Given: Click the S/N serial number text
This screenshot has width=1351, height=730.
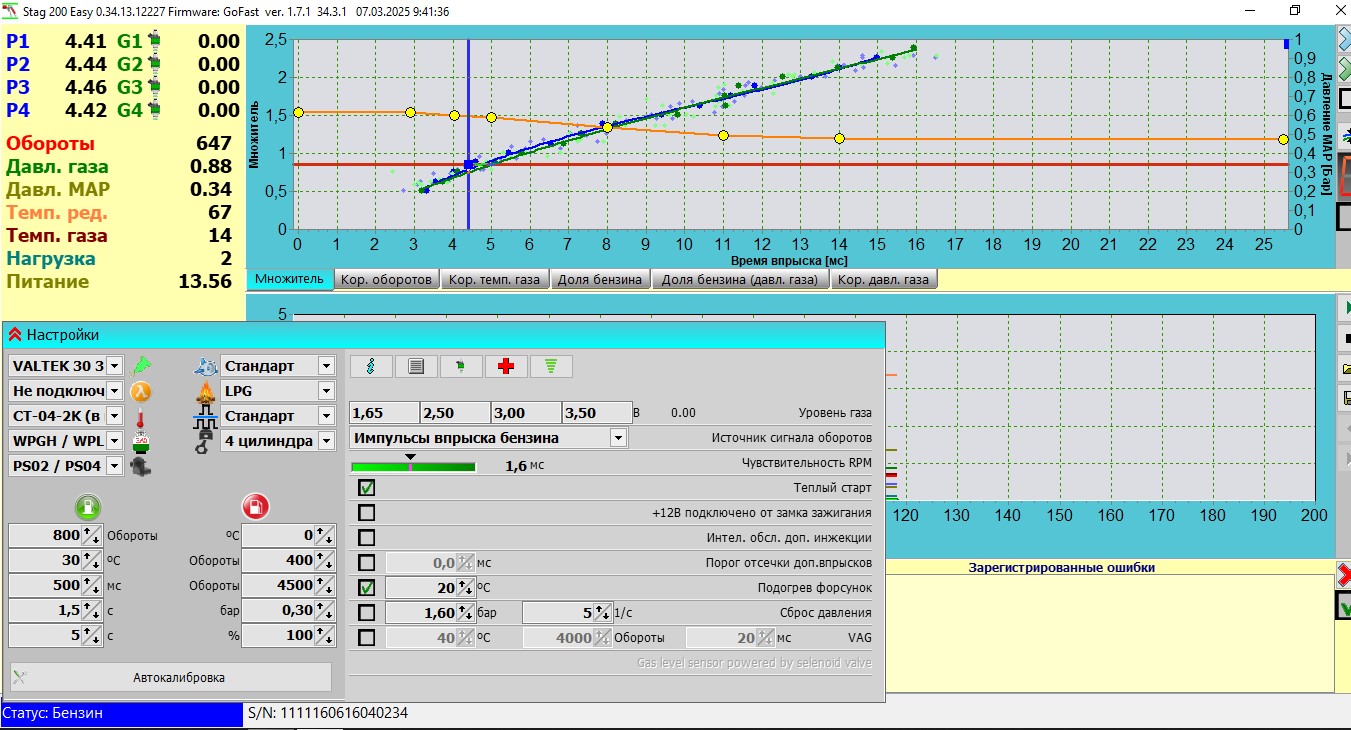Looking at the screenshot, I should tap(328, 714).
